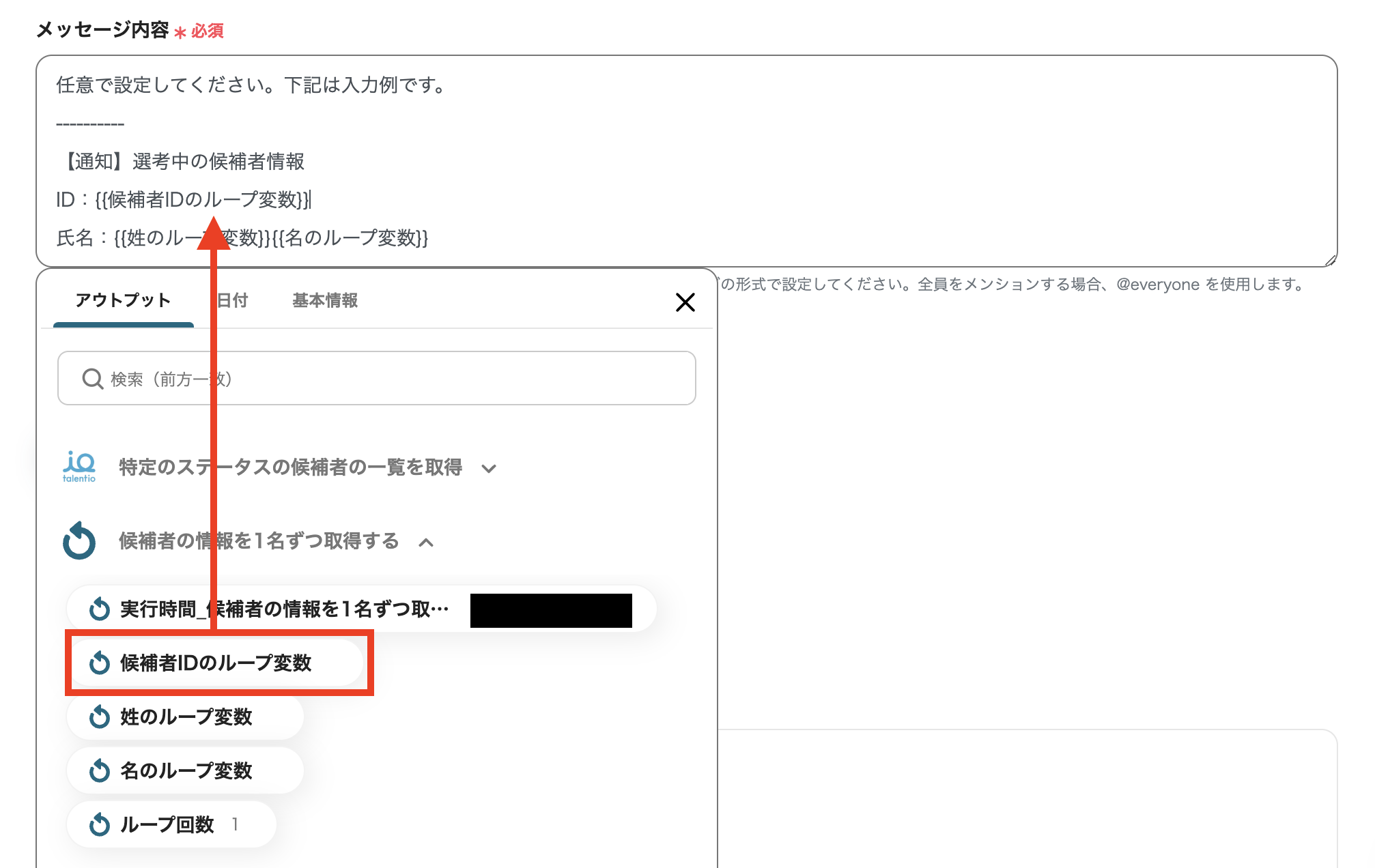This screenshot has width=1375, height=868.
Task: Click the loop icon beside 候補者の情報を1名ずつ取得する
Action: [80, 542]
